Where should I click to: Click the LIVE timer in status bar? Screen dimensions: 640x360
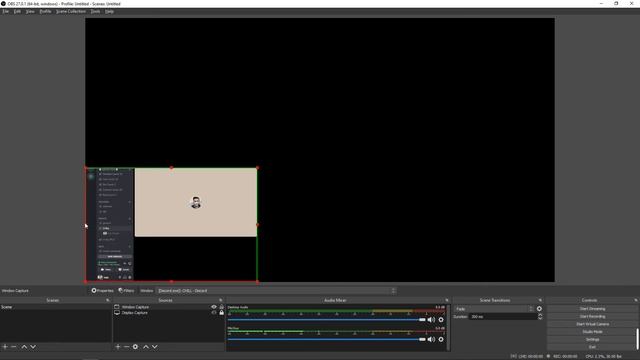(531, 356)
